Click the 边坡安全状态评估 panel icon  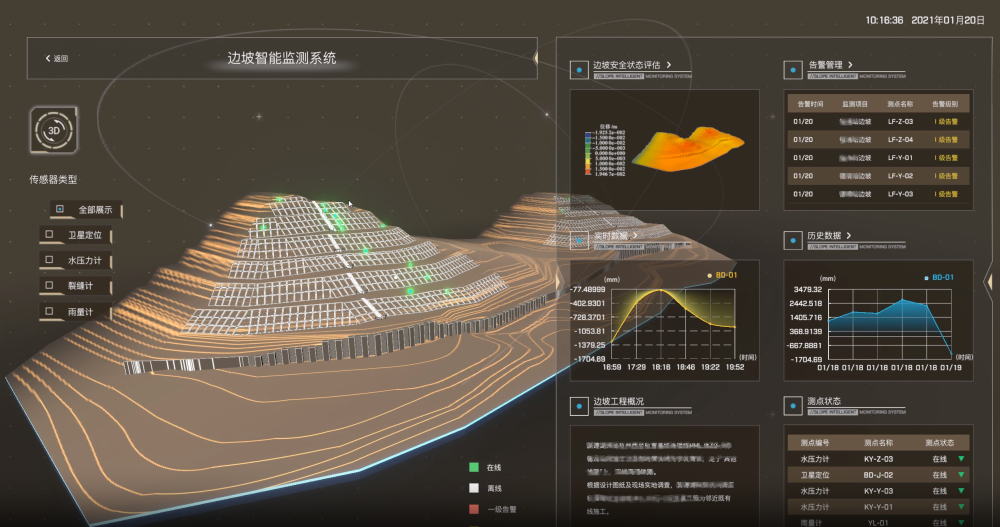(578, 70)
